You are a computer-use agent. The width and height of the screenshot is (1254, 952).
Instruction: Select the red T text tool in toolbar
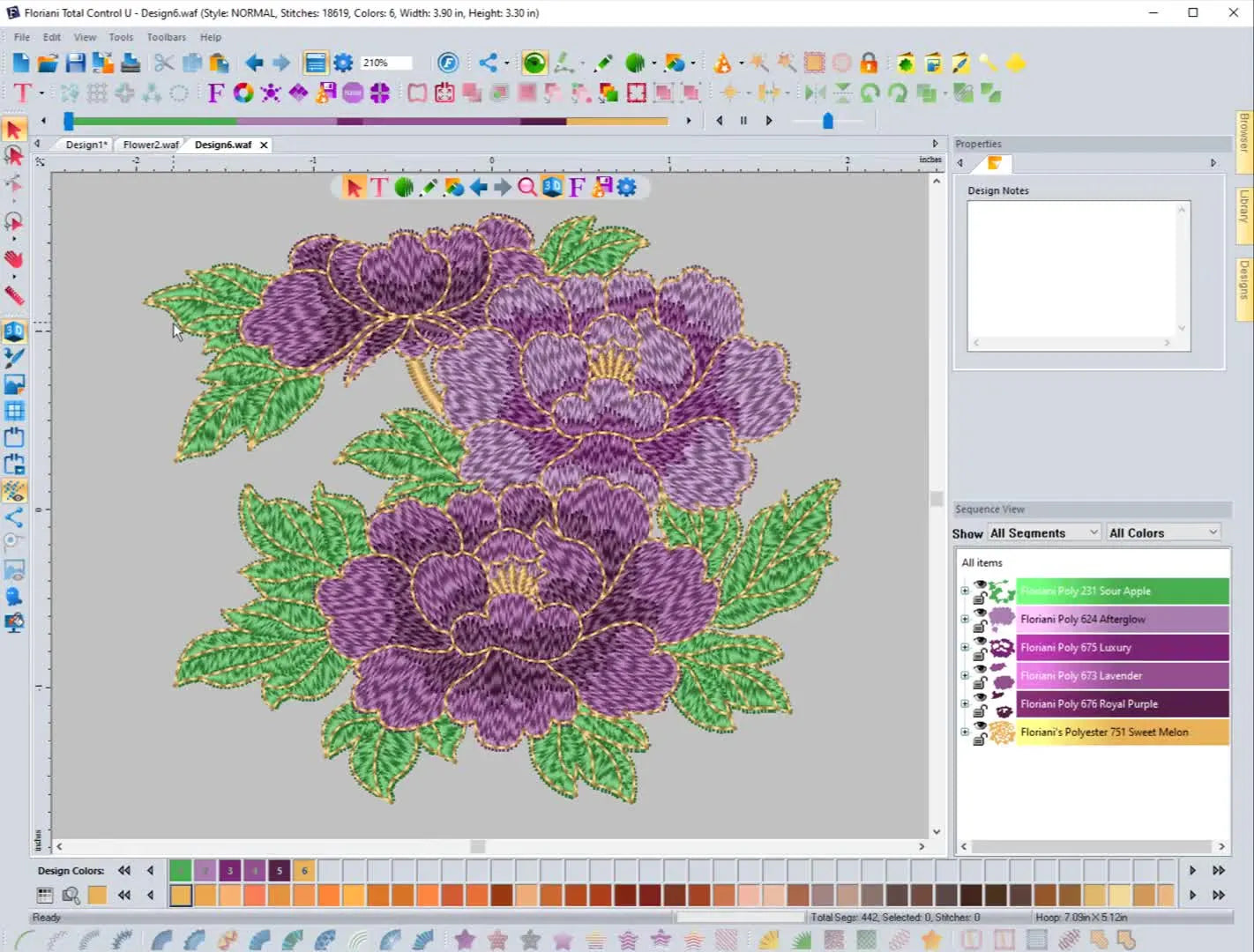click(22, 93)
